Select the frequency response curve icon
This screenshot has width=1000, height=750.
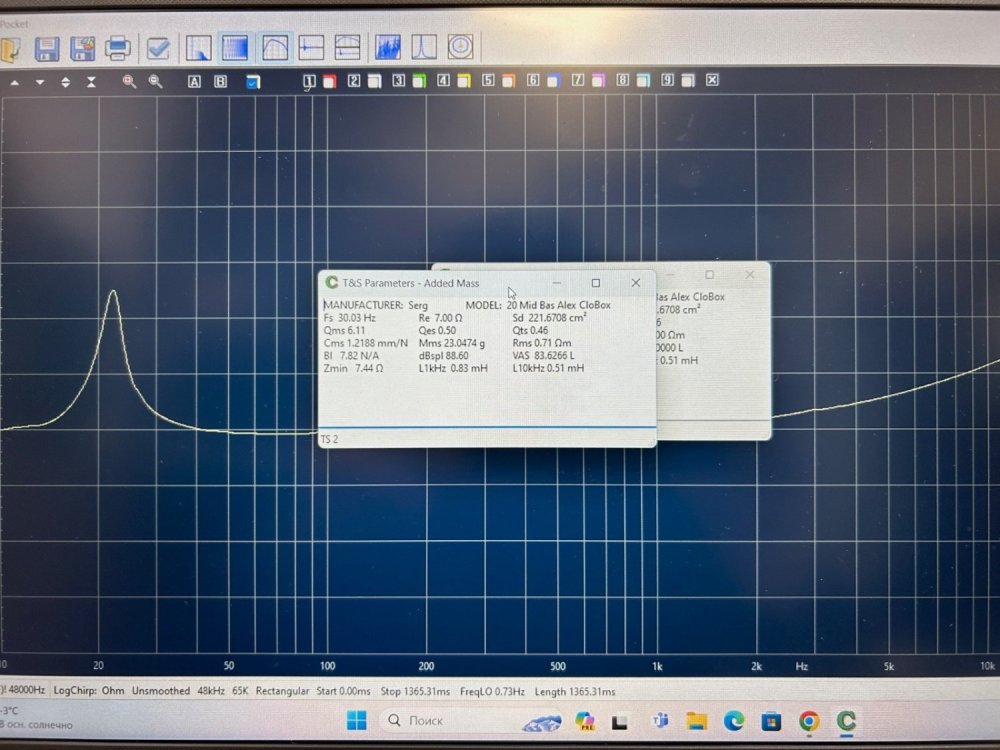[x=275, y=47]
